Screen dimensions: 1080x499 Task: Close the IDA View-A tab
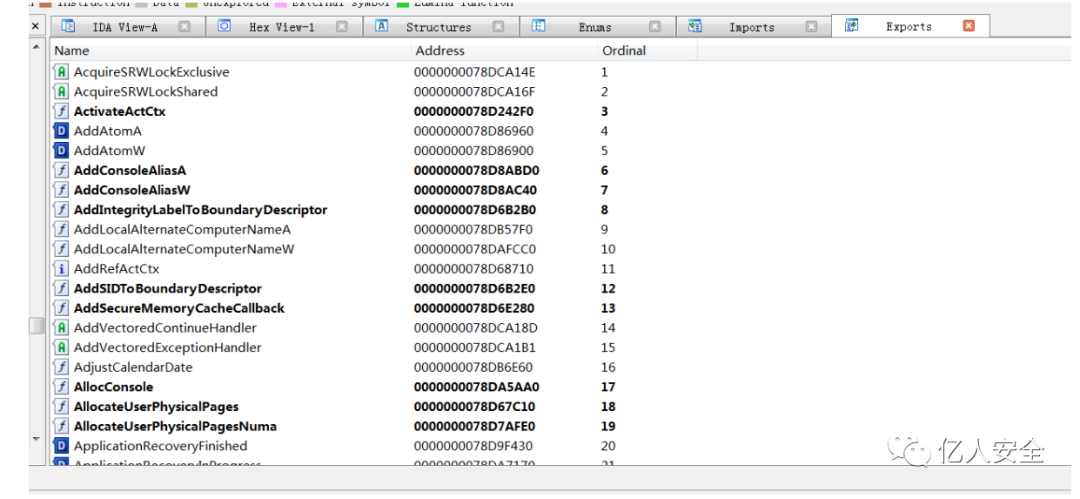point(185,27)
